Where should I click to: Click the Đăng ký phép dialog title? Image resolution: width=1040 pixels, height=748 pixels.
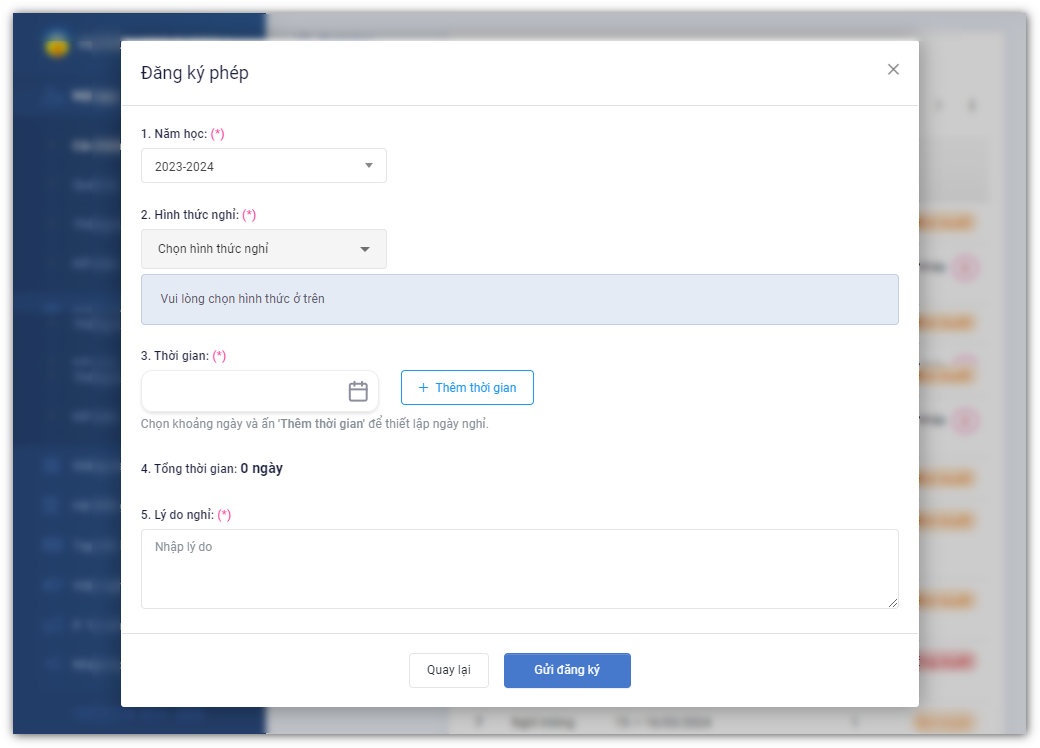(x=195, y=73)
